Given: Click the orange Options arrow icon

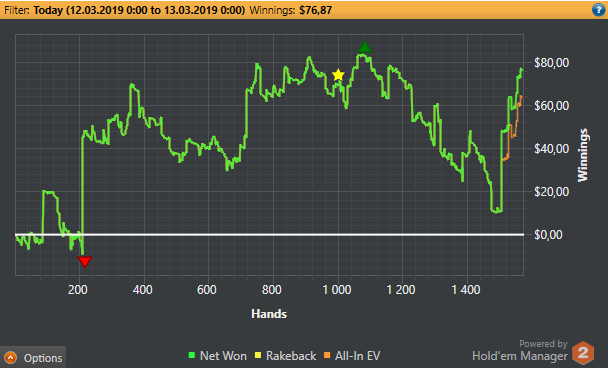Looking at the screenshot, I should coord(10,358).
